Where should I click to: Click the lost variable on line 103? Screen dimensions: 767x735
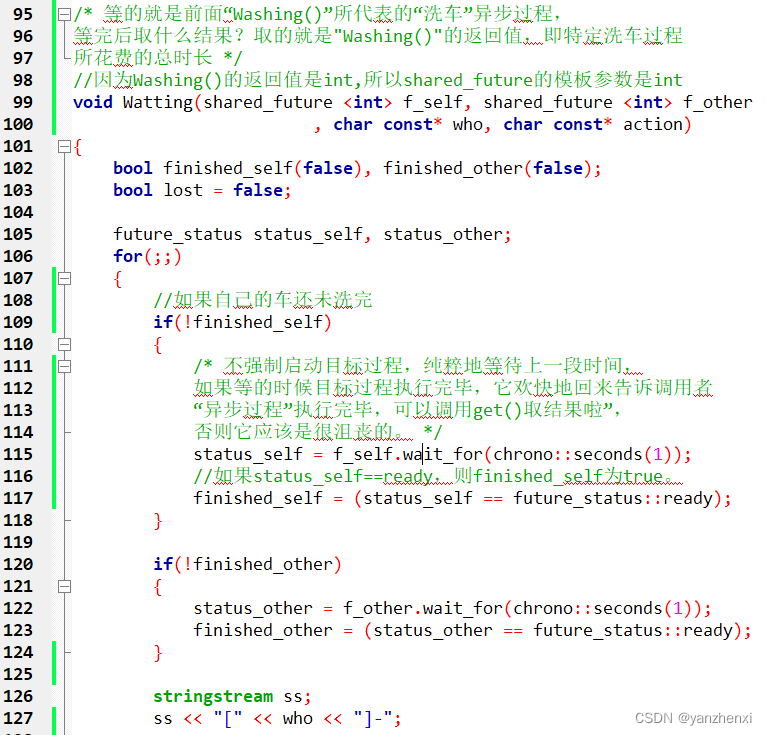[x=183, y=190]
